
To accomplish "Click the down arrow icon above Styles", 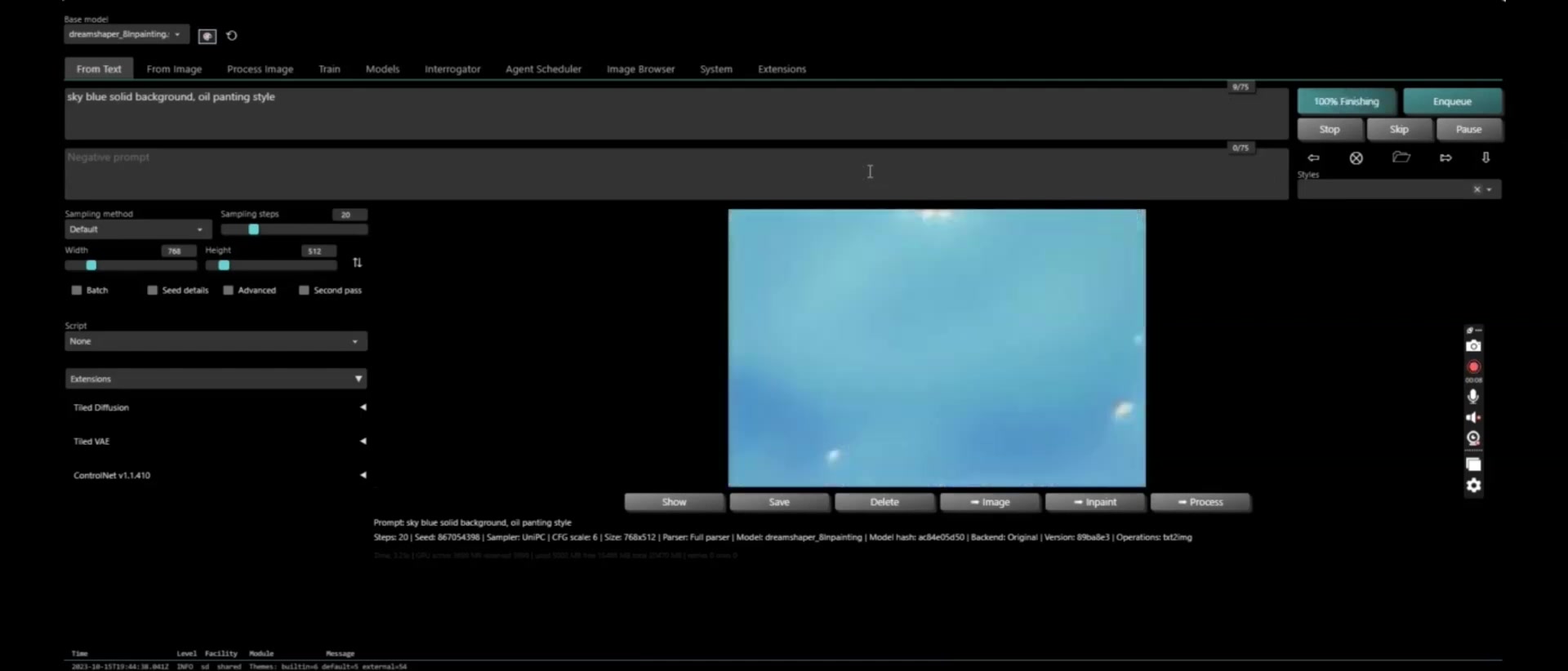I will tap(1486, 158).
